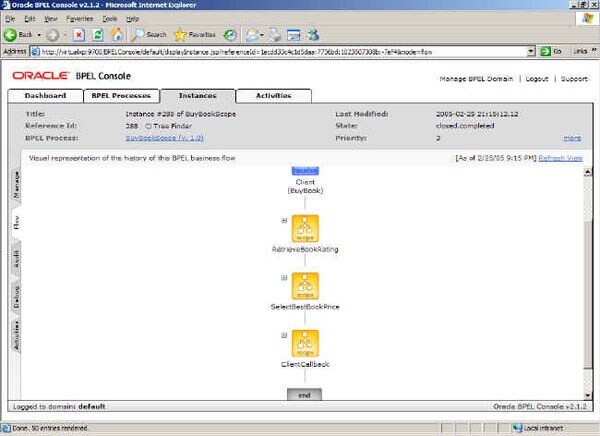Open the Flow side tab
Image resolution: width=600 pixels, height=436 pixels.
tap(16, 223)
